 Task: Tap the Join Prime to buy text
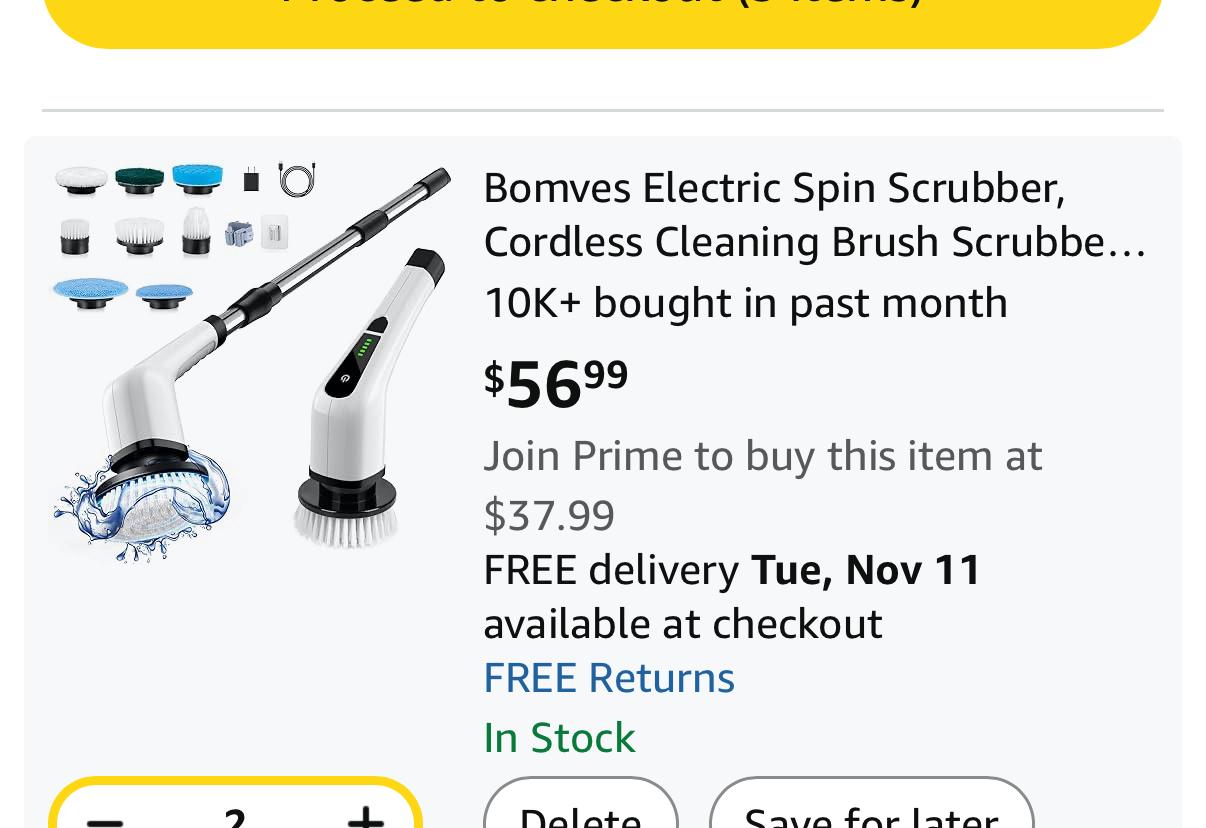[x=762, y=456]
